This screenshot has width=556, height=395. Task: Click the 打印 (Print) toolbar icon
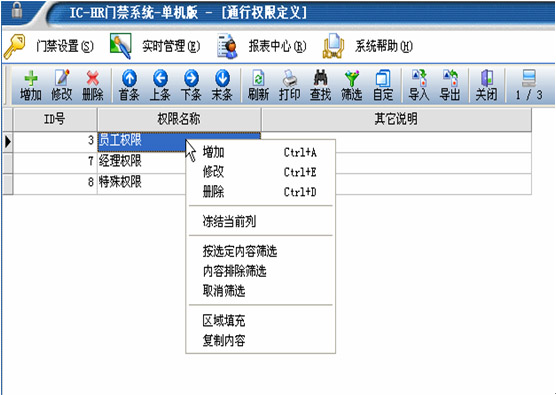coord(290,85)
